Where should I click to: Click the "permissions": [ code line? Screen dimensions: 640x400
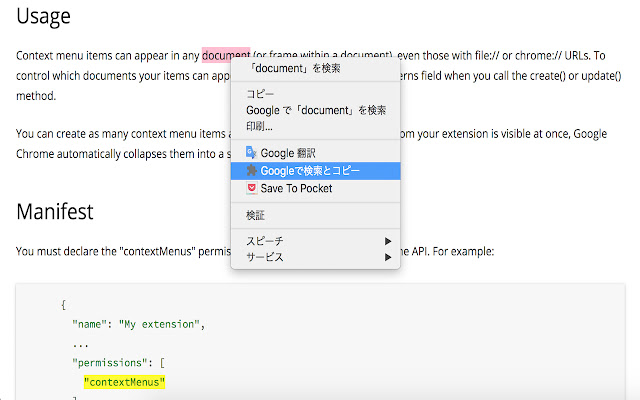pos(118,362)
